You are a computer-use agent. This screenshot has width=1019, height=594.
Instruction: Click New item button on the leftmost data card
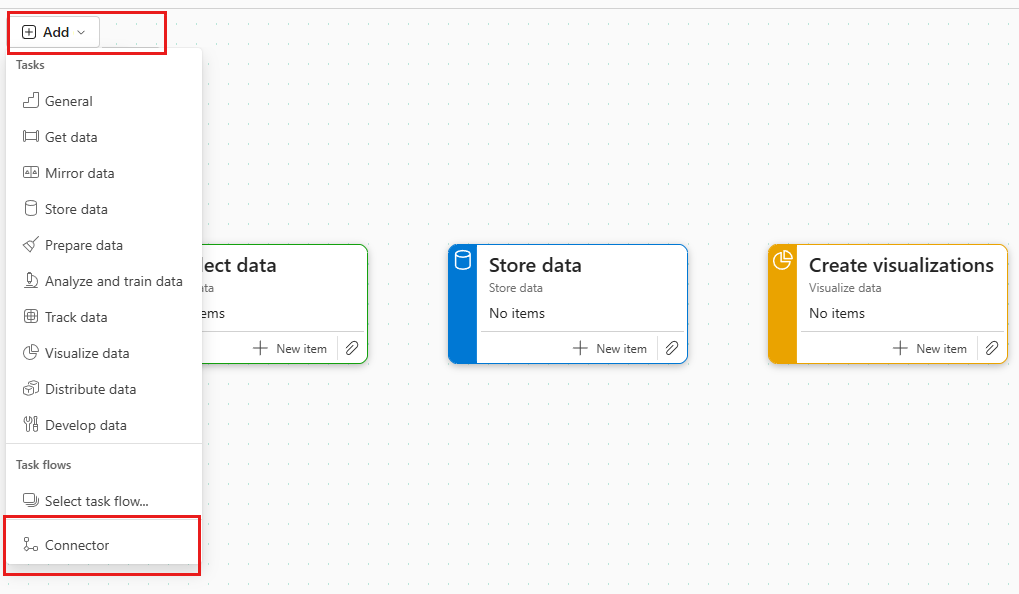click(x=290, y=347)
